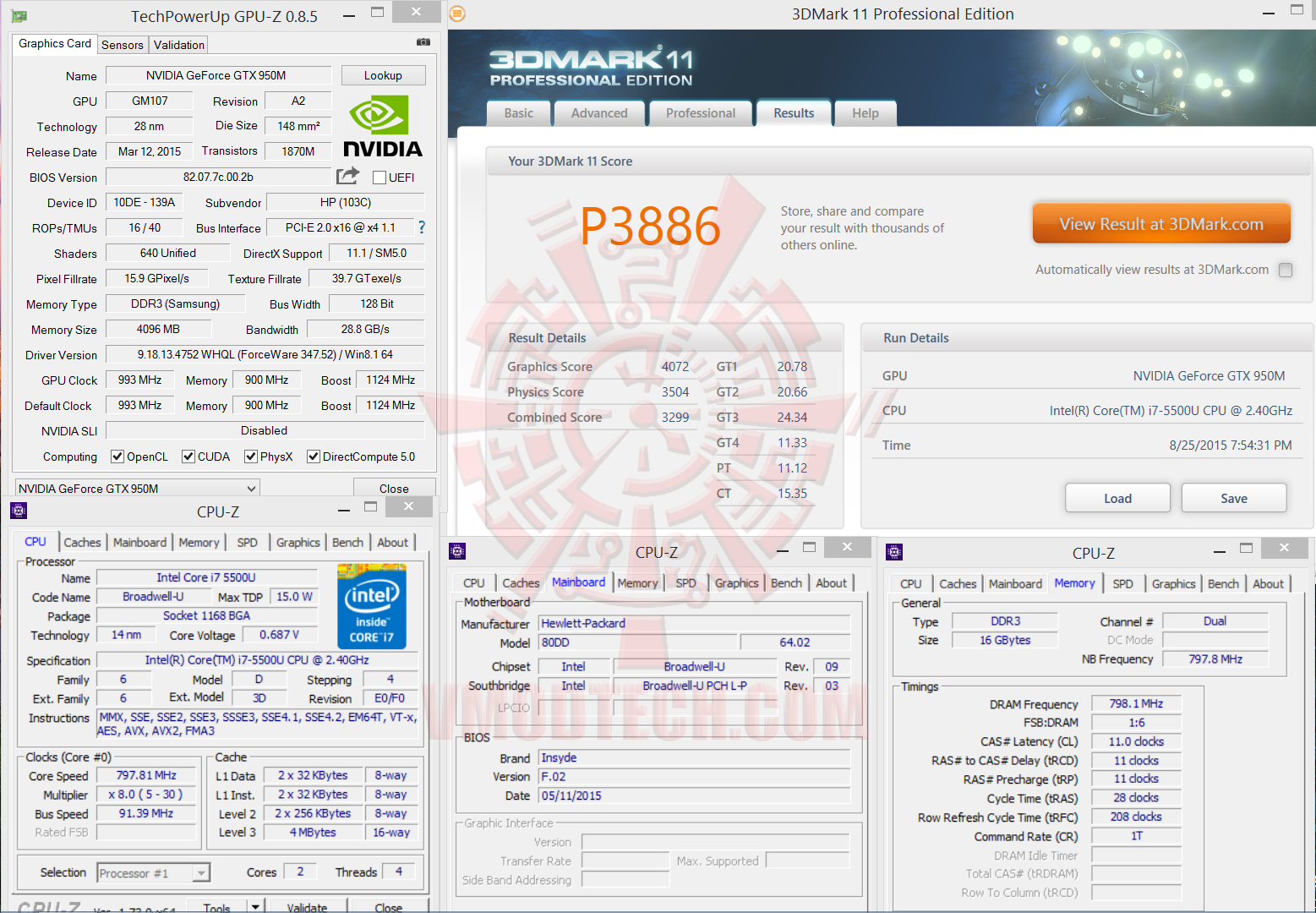Click the Socket 1168 BGA package value
This screenshot has width=1316, height=913.
[206, 615]
